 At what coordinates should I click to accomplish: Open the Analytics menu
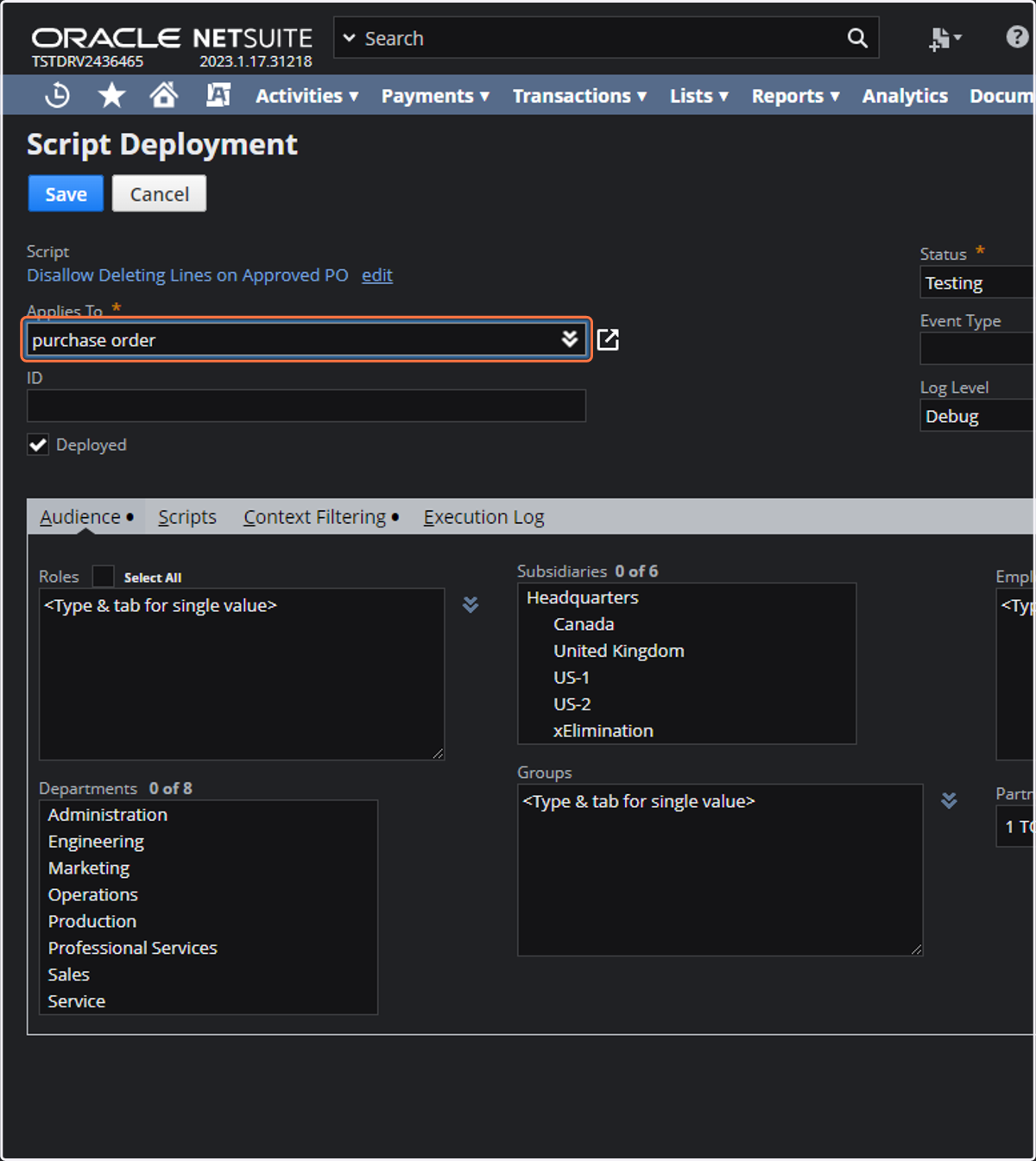(905, 96)
